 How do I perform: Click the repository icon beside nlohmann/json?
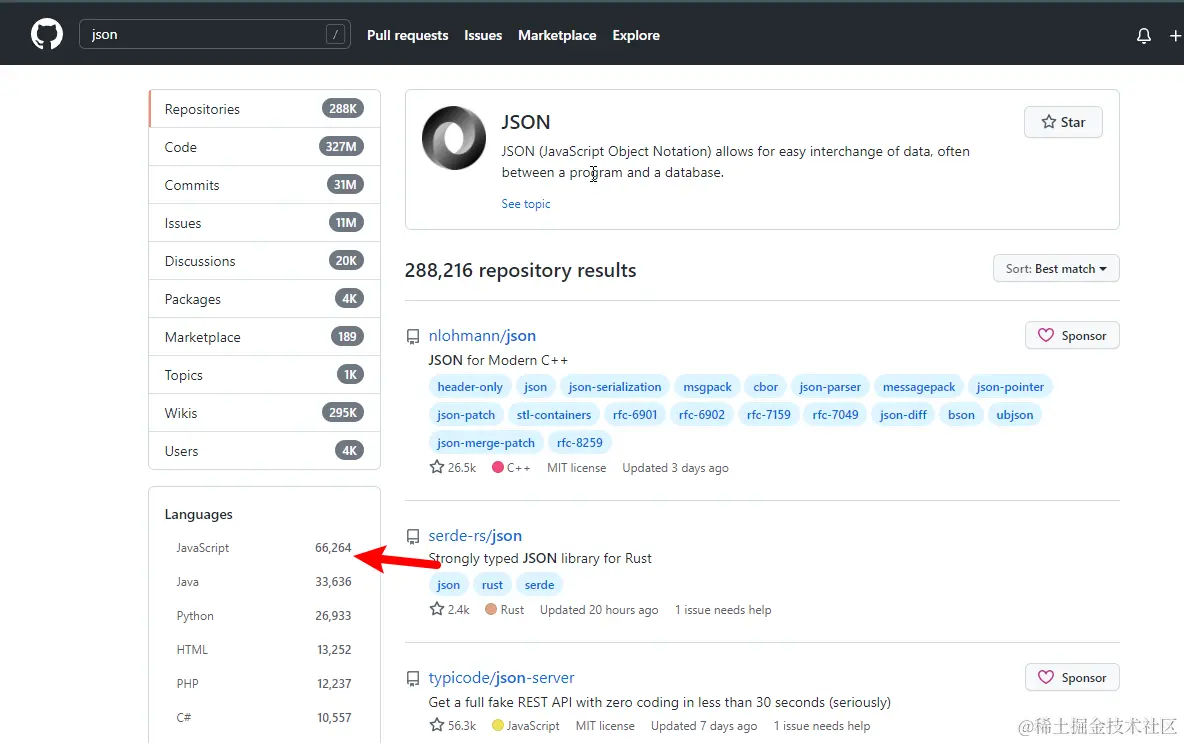tap(413, 337)
